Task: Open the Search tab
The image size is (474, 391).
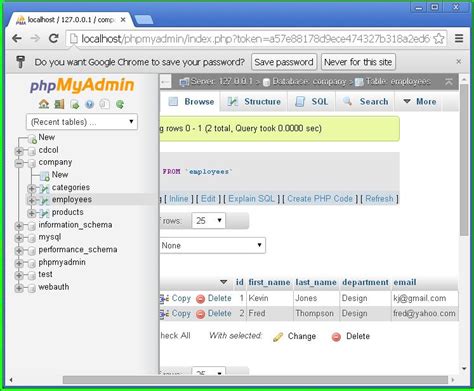Action: pyautogui.click(x=366, y=102)
